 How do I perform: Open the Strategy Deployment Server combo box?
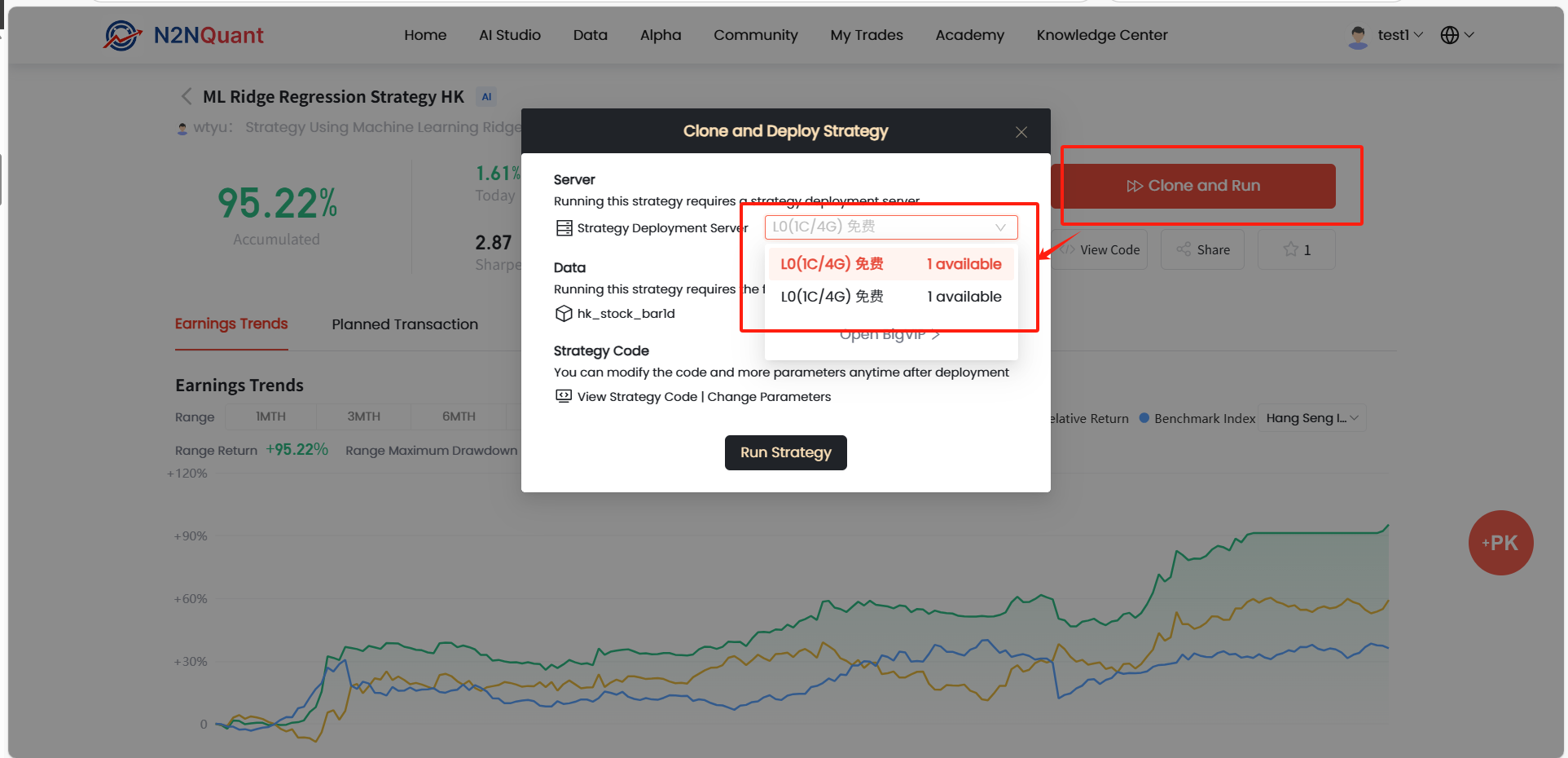pos(891,227)
